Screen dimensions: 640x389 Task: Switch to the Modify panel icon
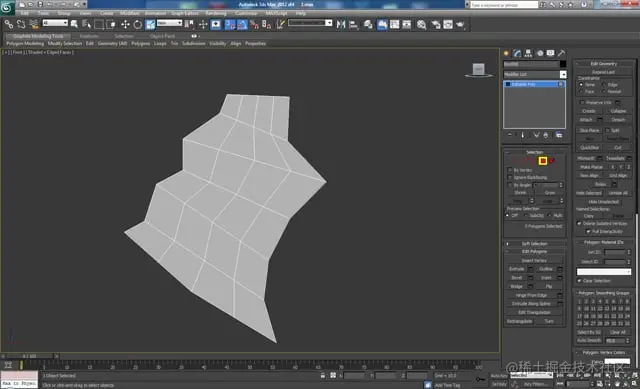(517, 53)
